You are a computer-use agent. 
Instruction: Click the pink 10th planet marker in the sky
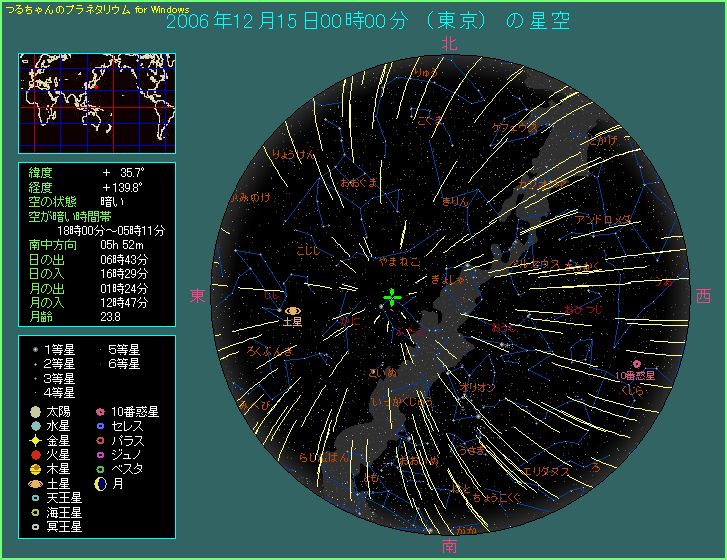pyautogui.click(x=636, y=364)
